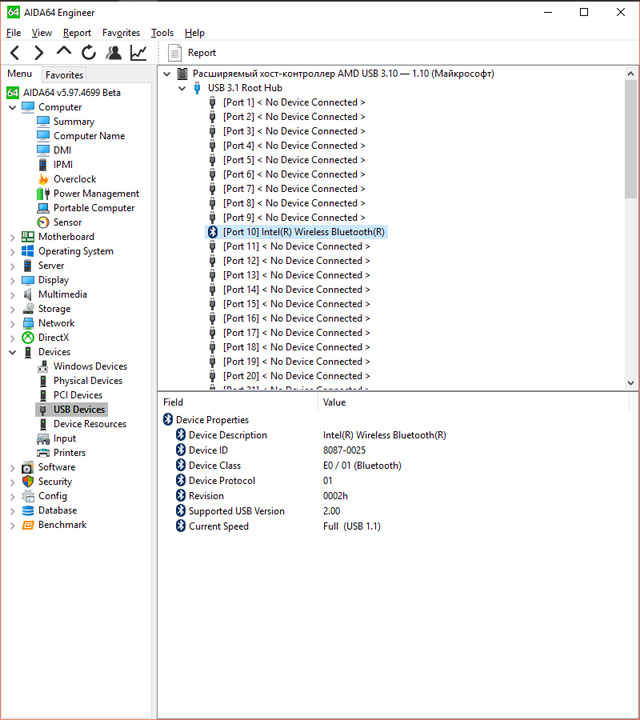Click the AMD USB host controller chip icon
The width and height of the screenshot is (640, 720).
(x=182, y=73)
